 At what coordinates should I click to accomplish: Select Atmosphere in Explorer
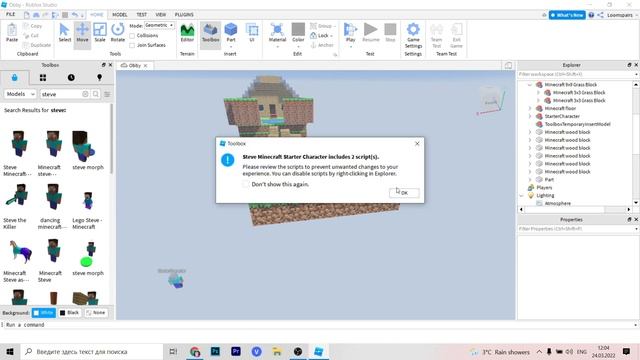pos(558,203)
